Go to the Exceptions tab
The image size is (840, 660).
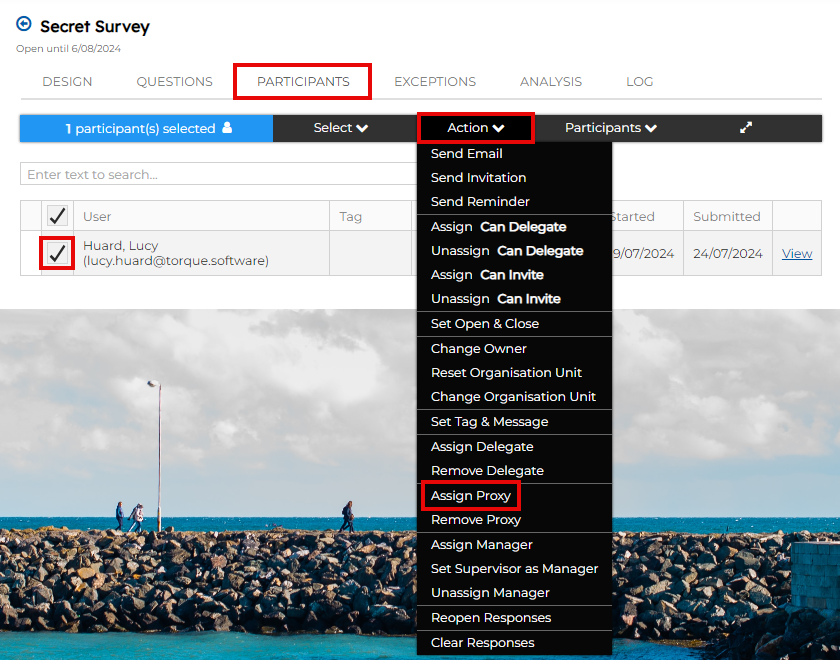435,82
